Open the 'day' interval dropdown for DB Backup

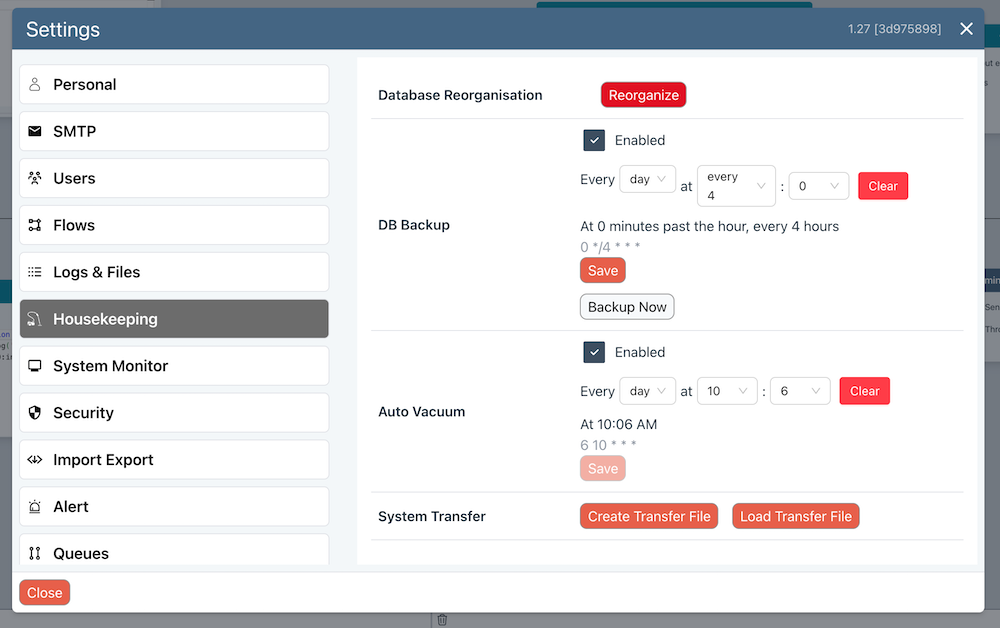click(648, 179)
